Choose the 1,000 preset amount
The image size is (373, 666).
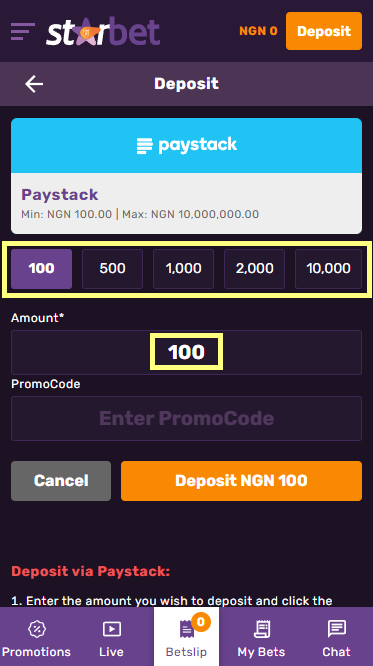click(184, 269)
